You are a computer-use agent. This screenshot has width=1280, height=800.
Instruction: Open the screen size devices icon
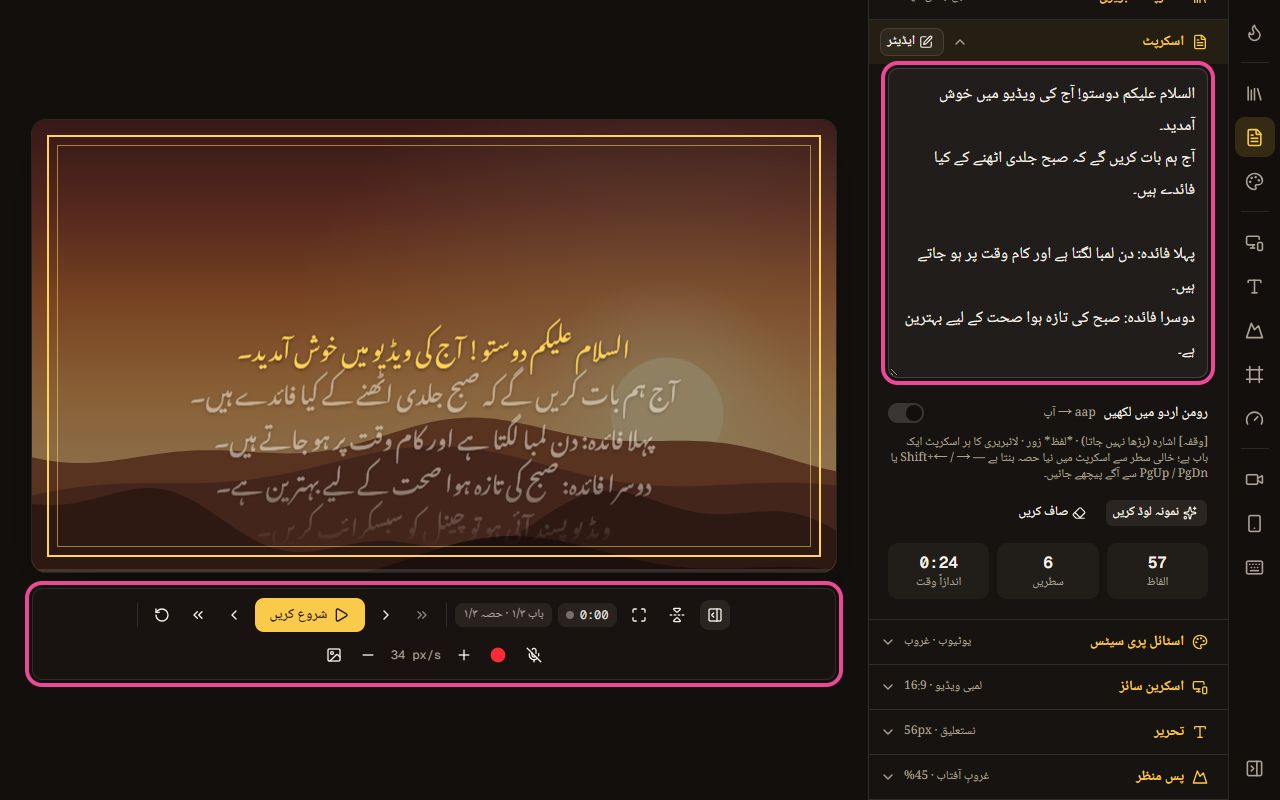point(1254,242)
